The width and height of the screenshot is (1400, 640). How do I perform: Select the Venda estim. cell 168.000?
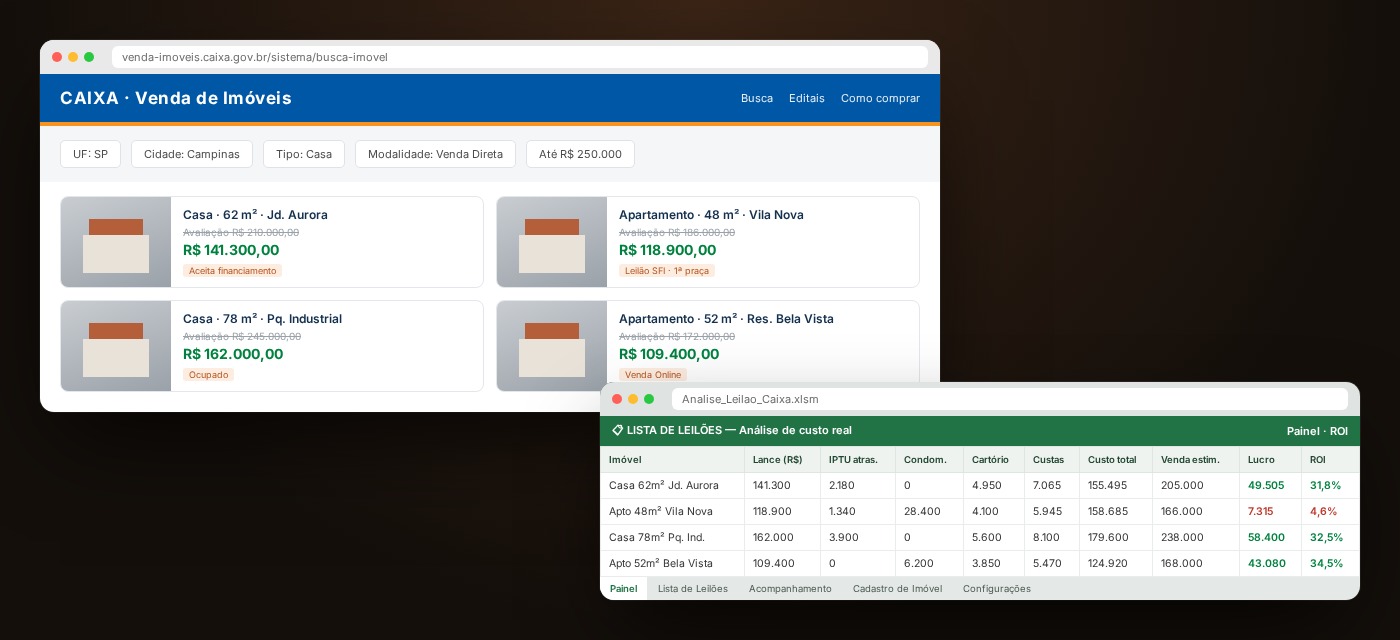[1196, 563]
